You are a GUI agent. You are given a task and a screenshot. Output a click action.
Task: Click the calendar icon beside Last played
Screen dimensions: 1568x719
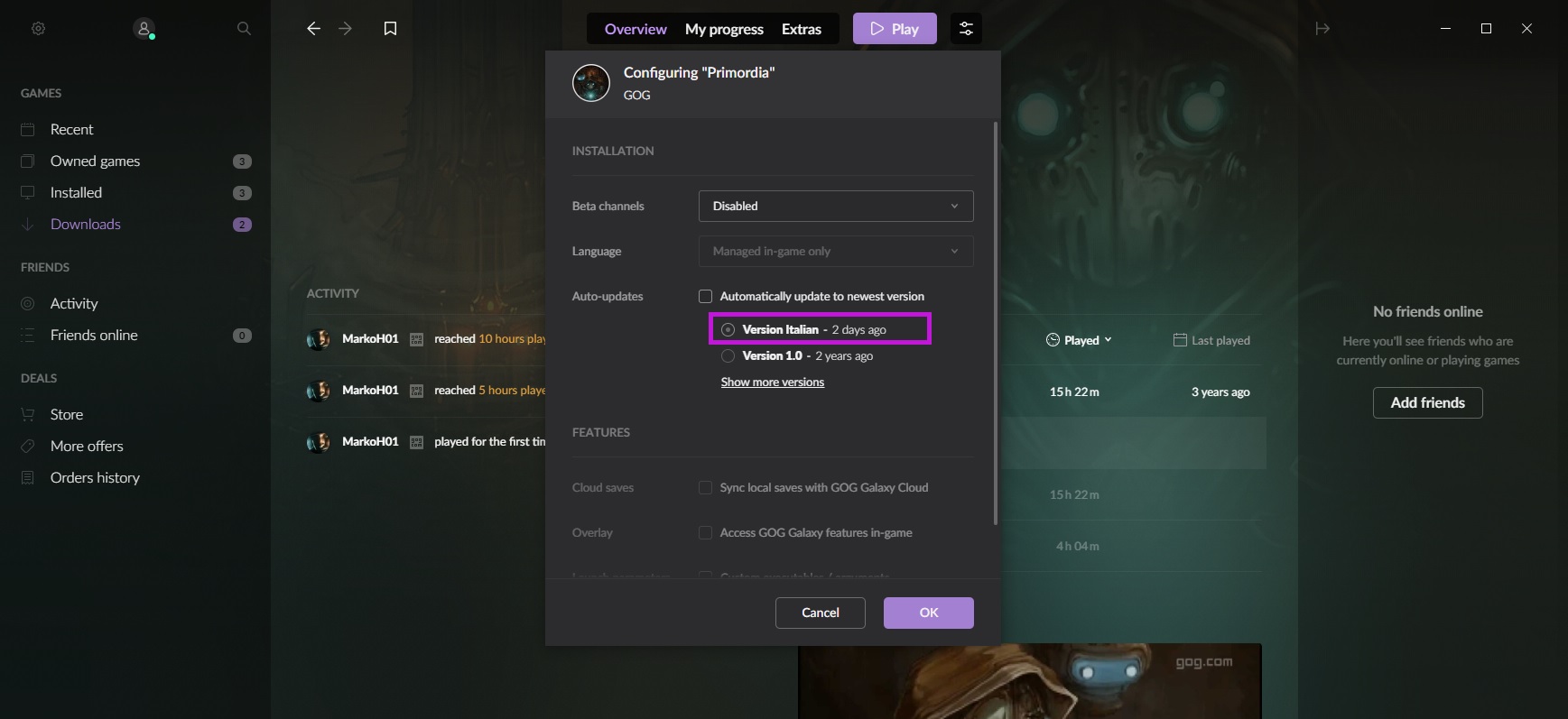tap(1180, 340)
